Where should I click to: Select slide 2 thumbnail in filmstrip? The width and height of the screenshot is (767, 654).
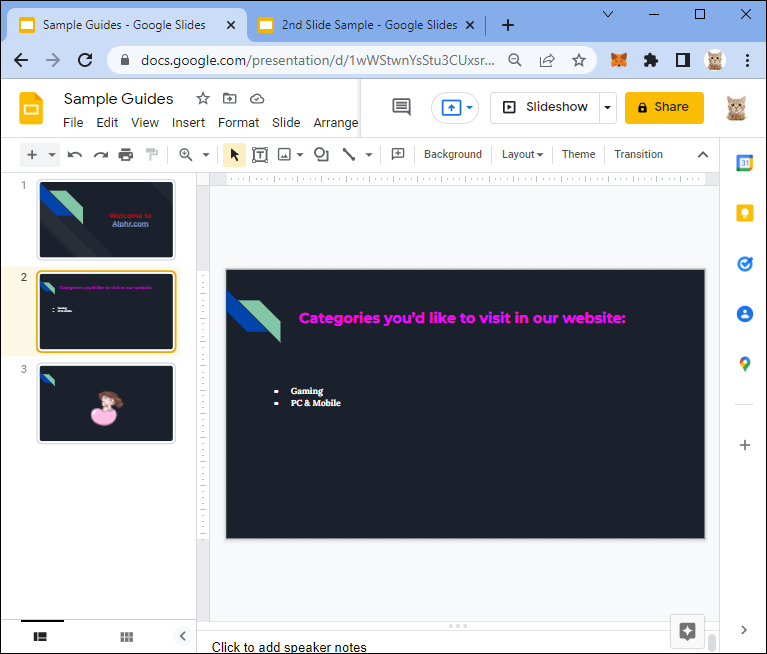tap(106, 312)
